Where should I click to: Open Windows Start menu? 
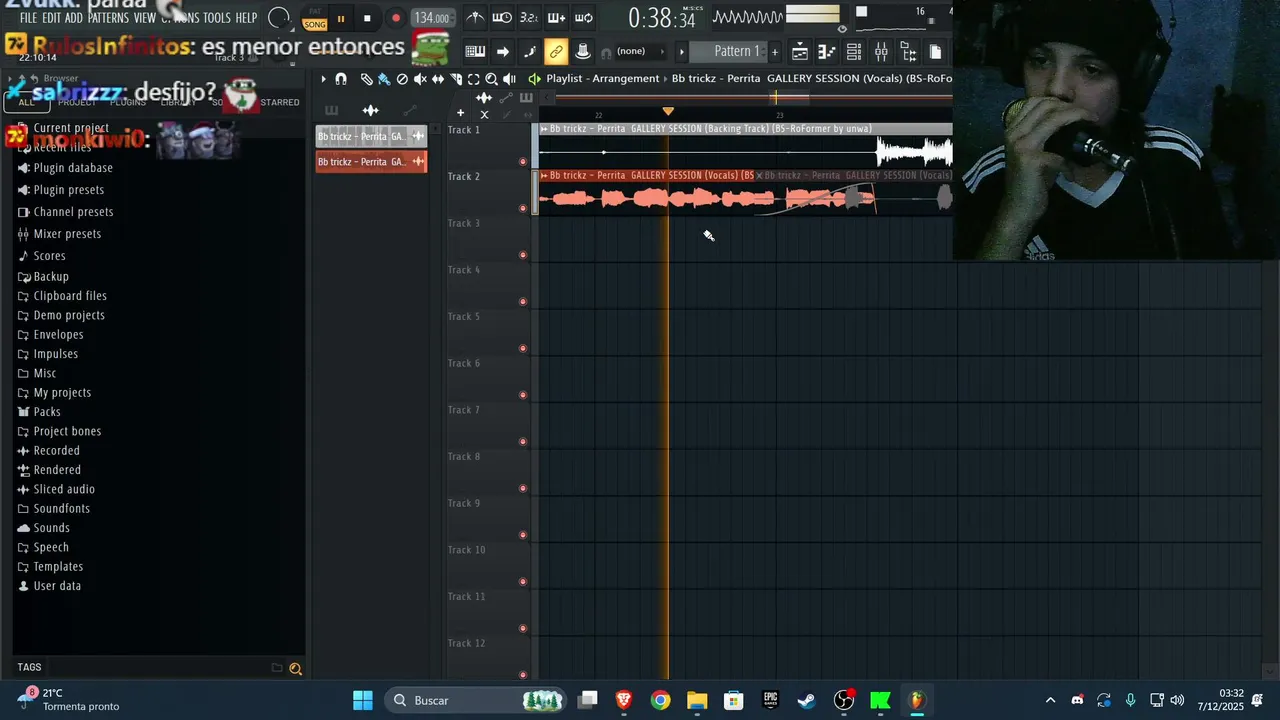coord(362,700)
